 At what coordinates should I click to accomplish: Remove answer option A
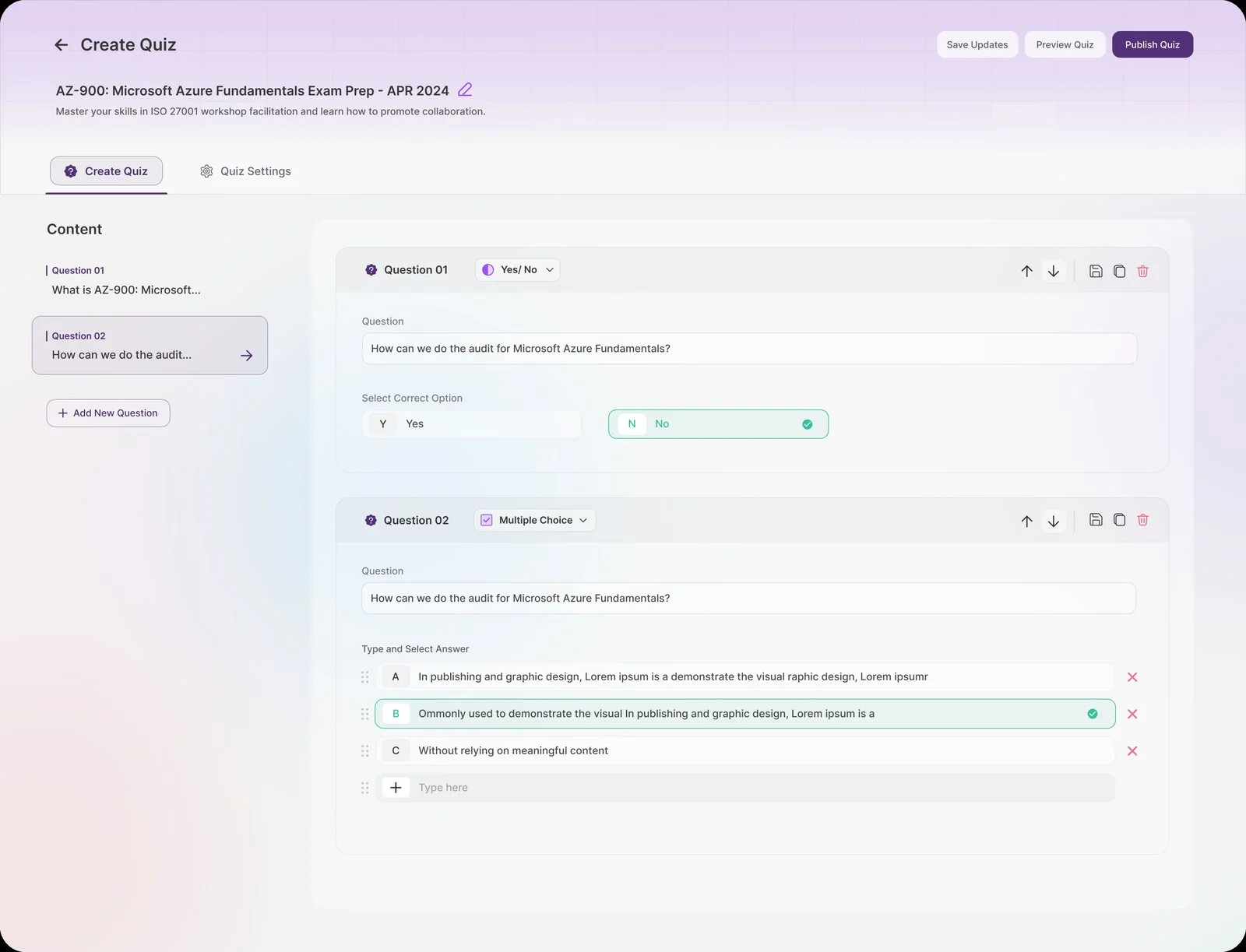[1132, 677]
